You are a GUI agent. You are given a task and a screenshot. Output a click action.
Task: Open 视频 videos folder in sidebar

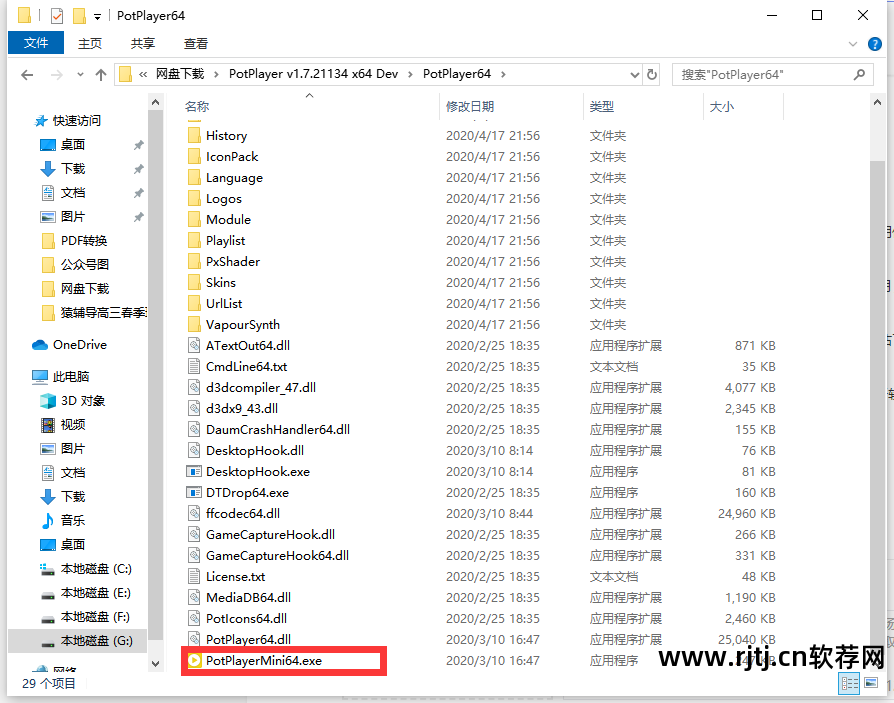63,425
